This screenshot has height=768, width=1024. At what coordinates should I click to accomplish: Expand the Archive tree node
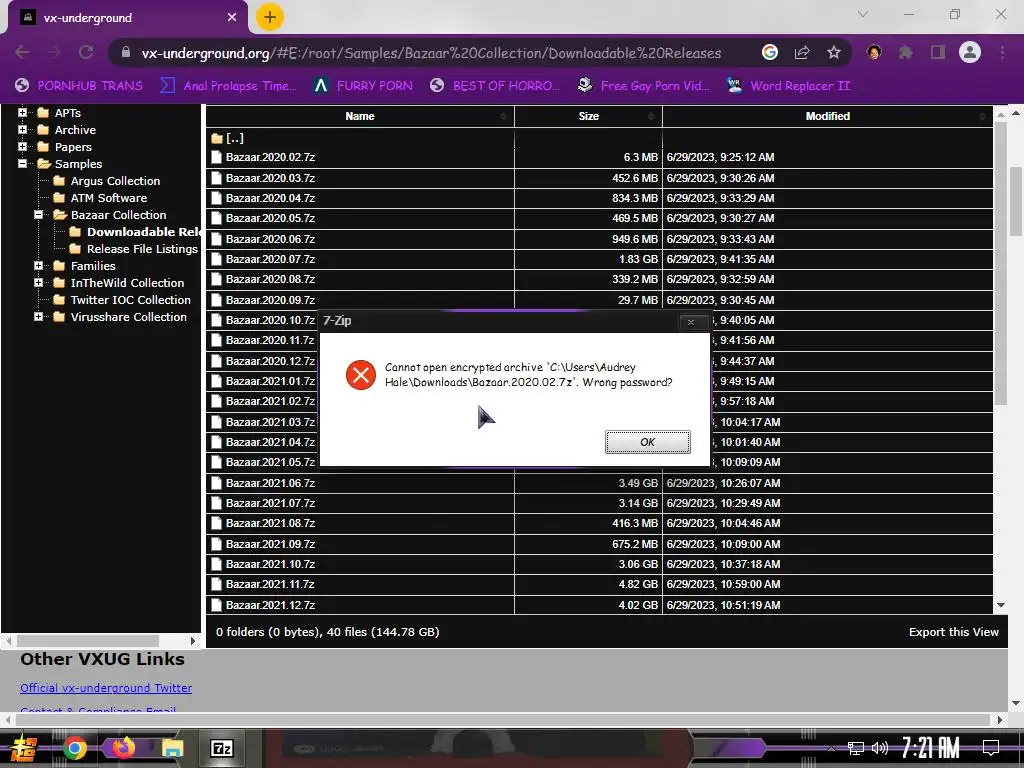tap(22, 129)
